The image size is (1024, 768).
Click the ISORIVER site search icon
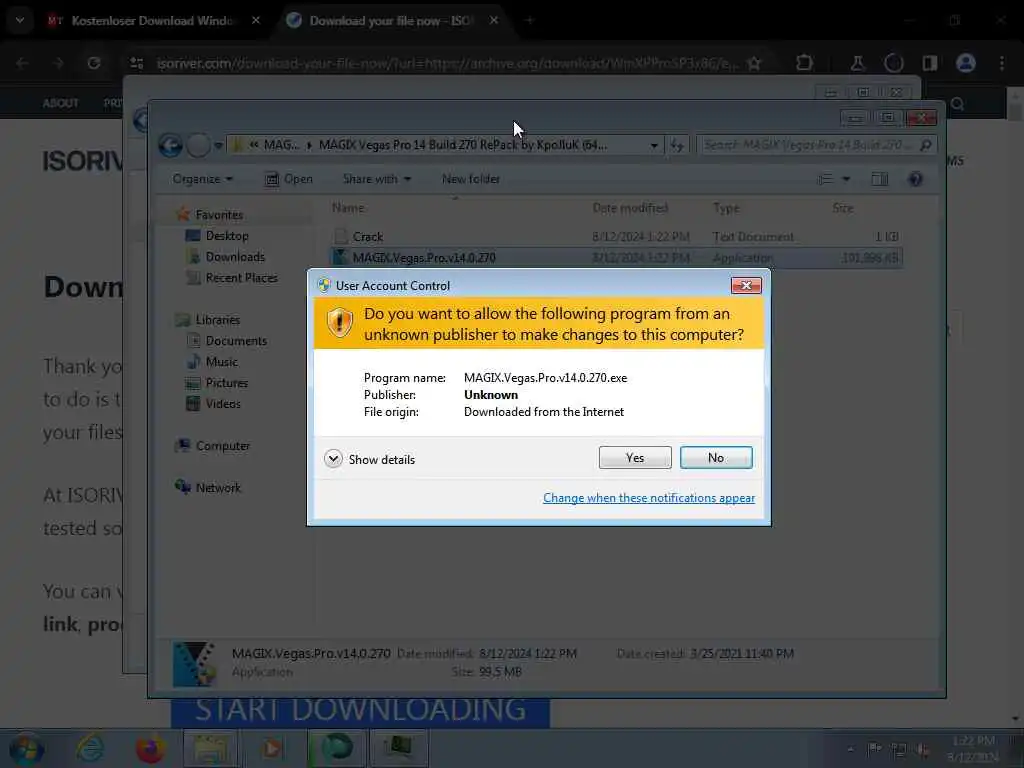pyautogui.click(x=957, y=104)
